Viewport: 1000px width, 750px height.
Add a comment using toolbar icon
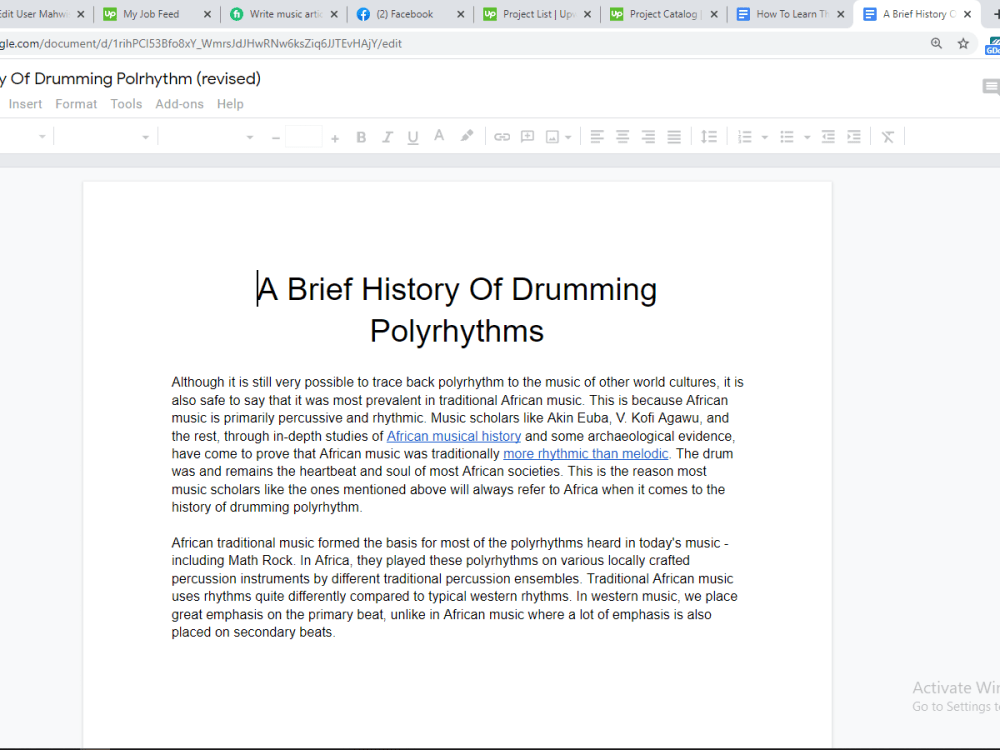point(527,136)
